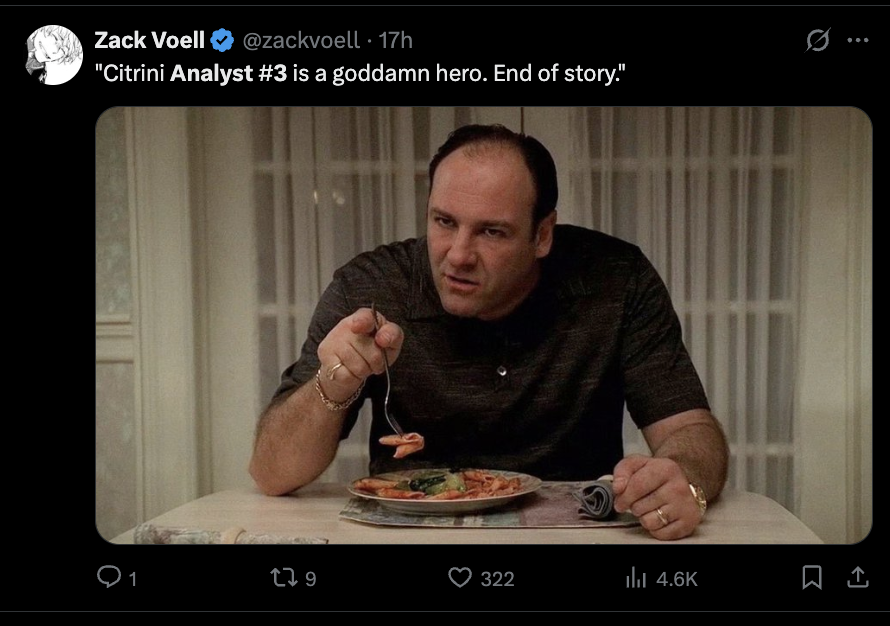
Task: Open the tweet's 17h timestamp
Action: [396, 40]
